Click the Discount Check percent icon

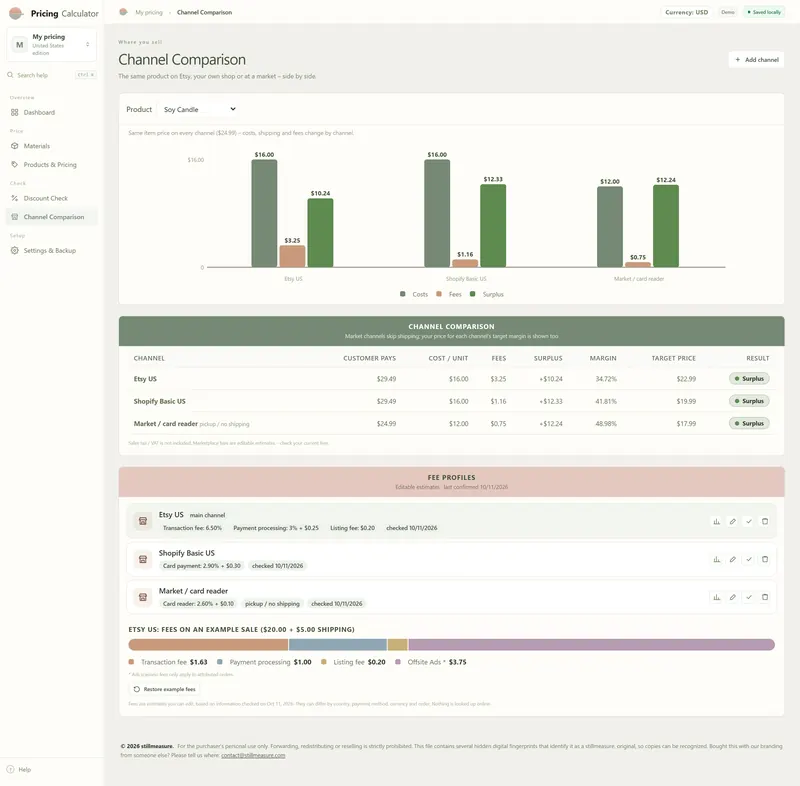point(14,198)
